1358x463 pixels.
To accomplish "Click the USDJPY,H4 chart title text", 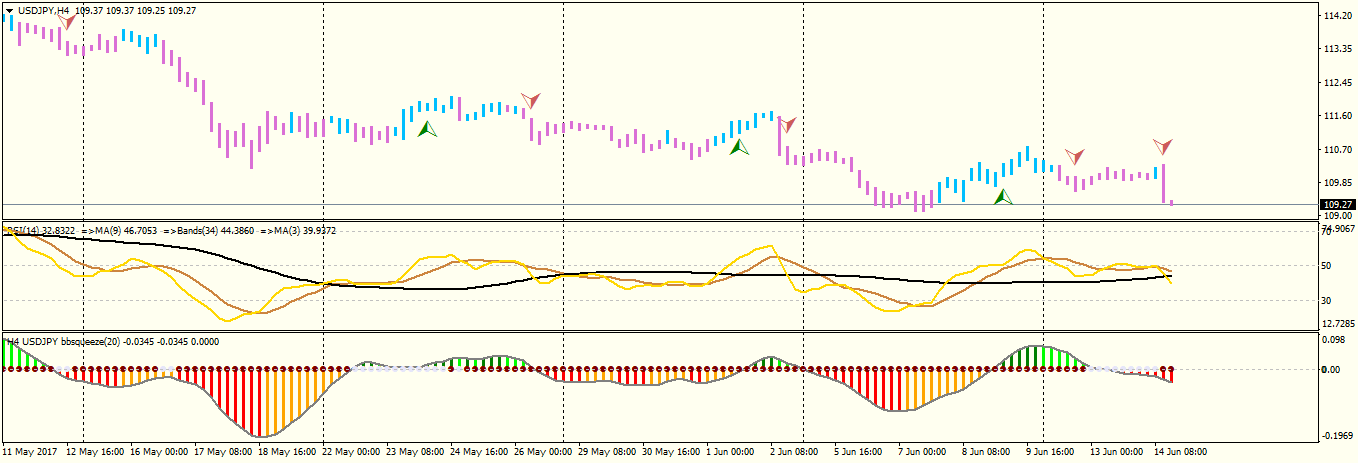I will [x=44, y=10].
